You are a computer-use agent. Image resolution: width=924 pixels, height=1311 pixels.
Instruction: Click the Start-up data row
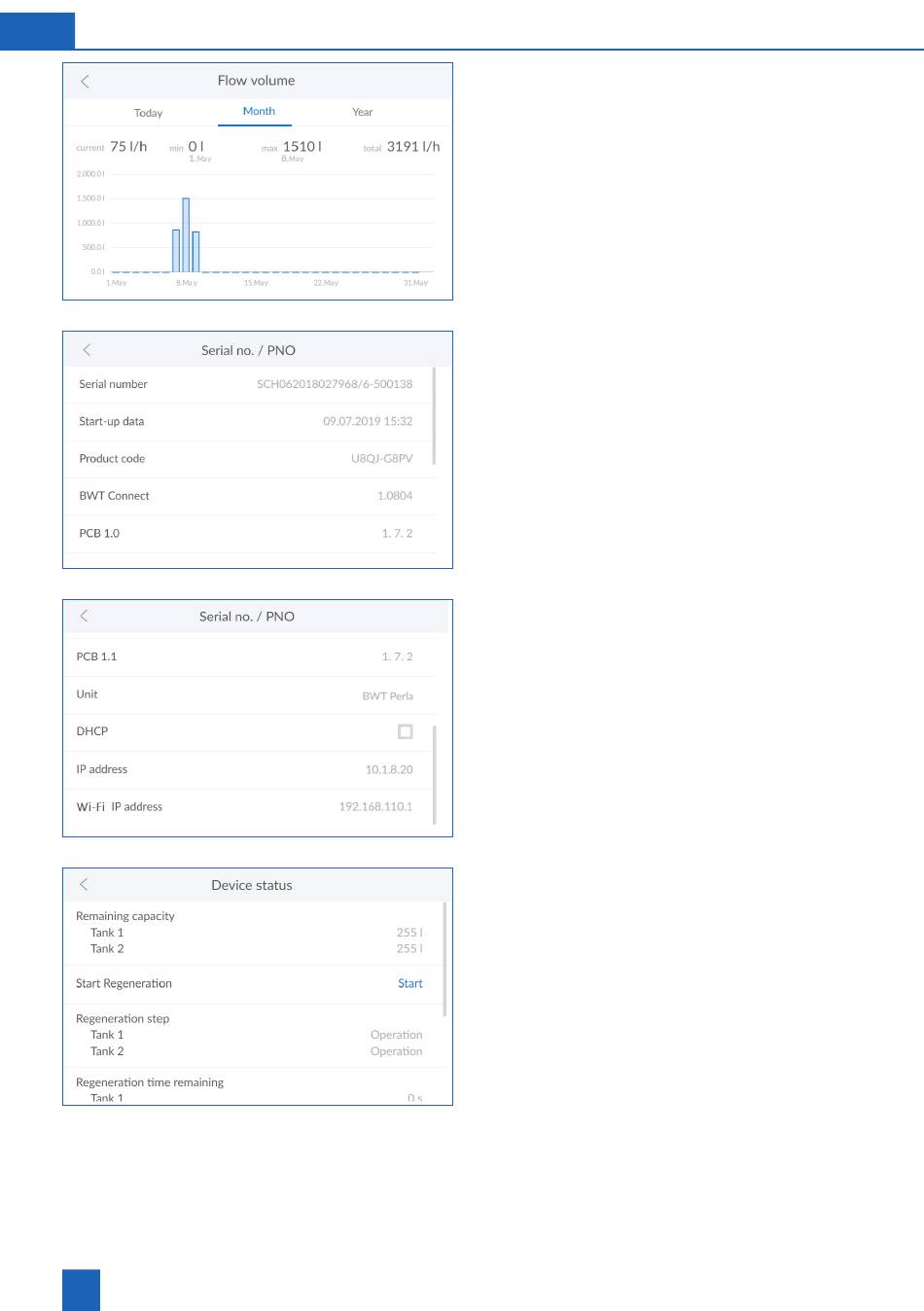pos(246,422)
